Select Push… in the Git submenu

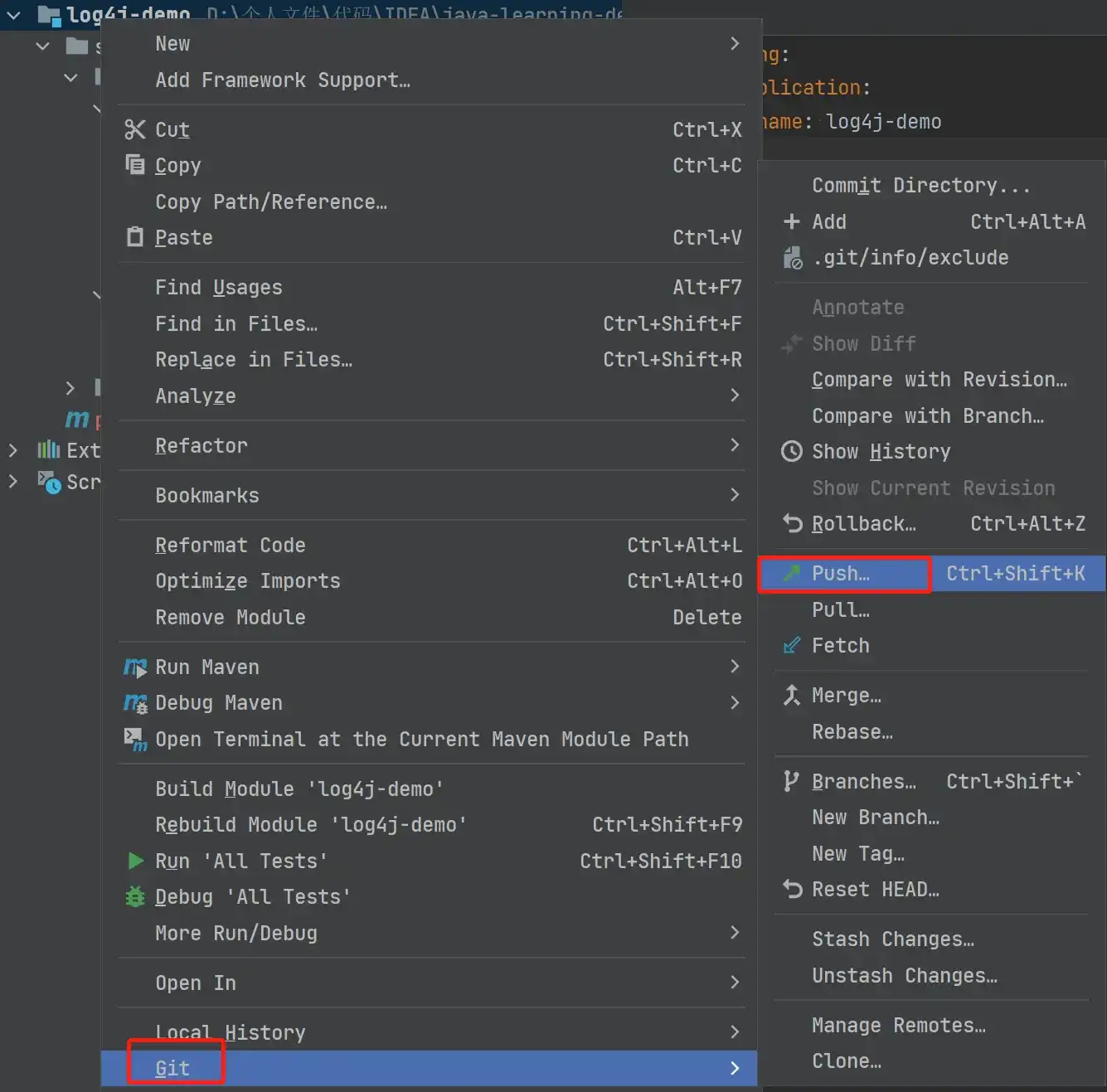coord(840,573)
